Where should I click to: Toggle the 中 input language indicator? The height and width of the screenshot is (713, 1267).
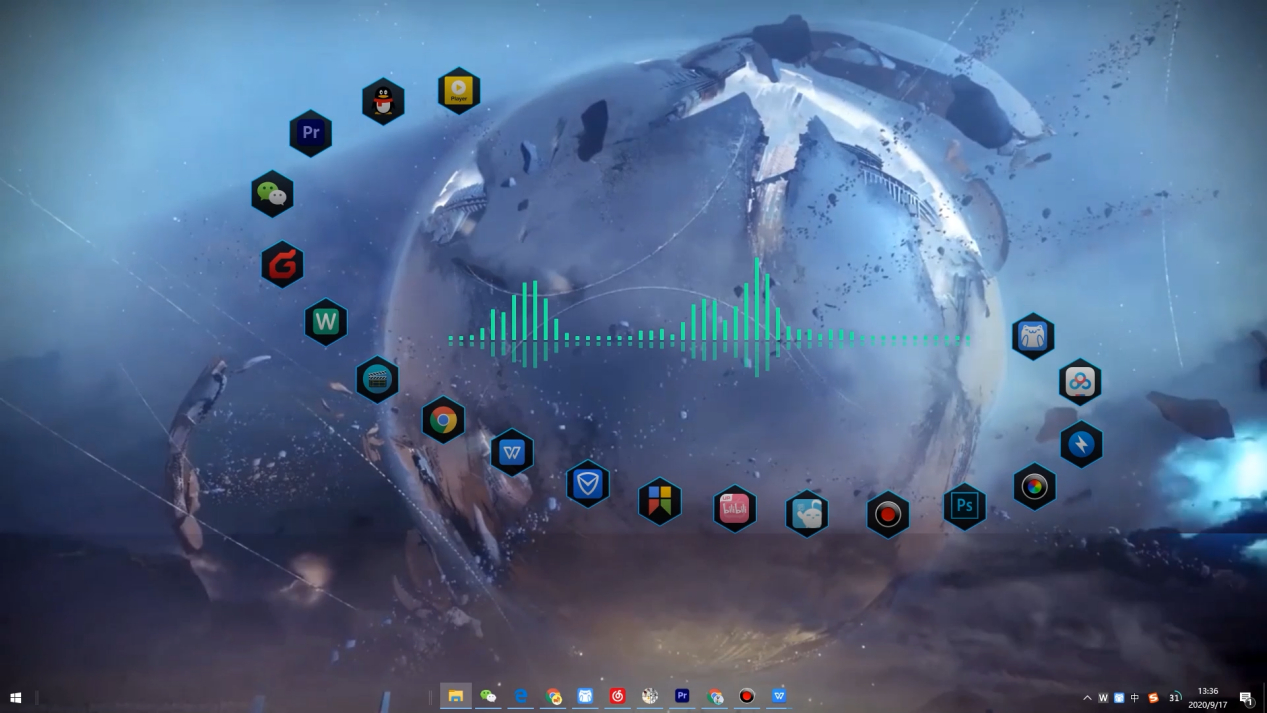pyautogui.click(x=1135, y=698)
